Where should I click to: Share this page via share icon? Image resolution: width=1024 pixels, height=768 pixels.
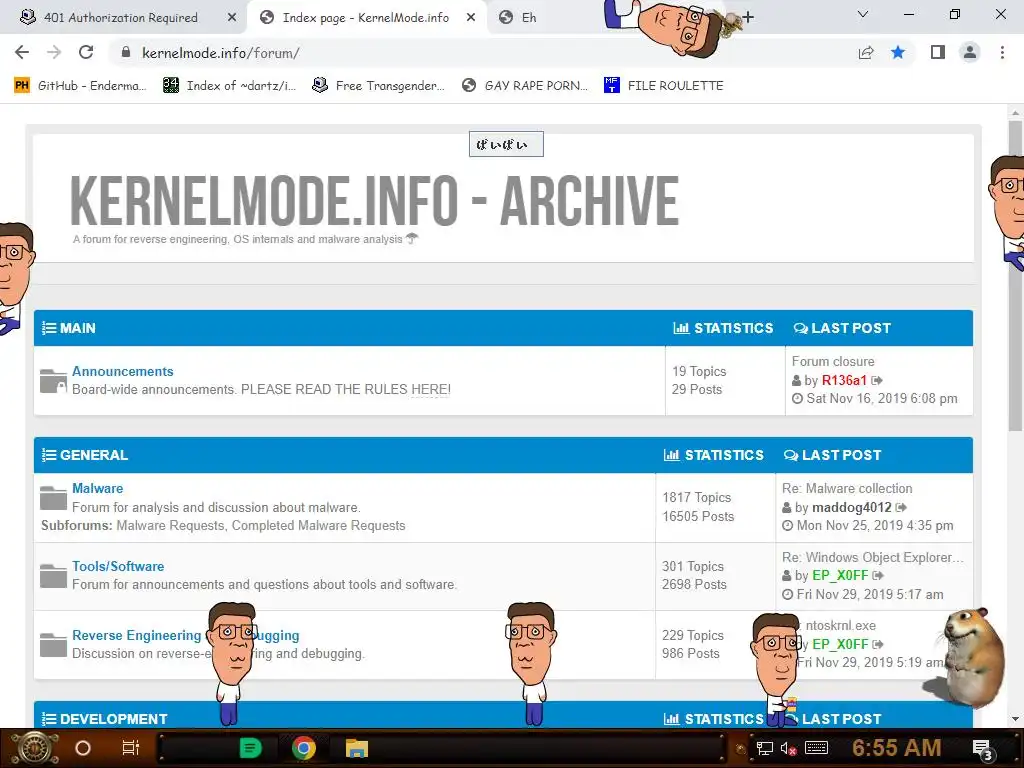tap(866, 53)
